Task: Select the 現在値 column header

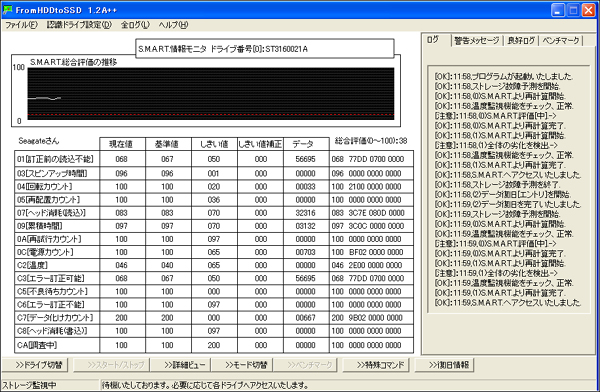Action: [x=122, y=144]
